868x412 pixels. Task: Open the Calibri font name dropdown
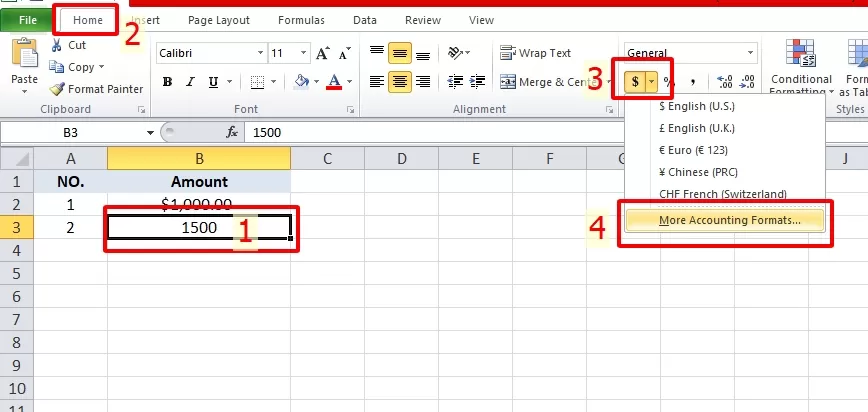261,53
